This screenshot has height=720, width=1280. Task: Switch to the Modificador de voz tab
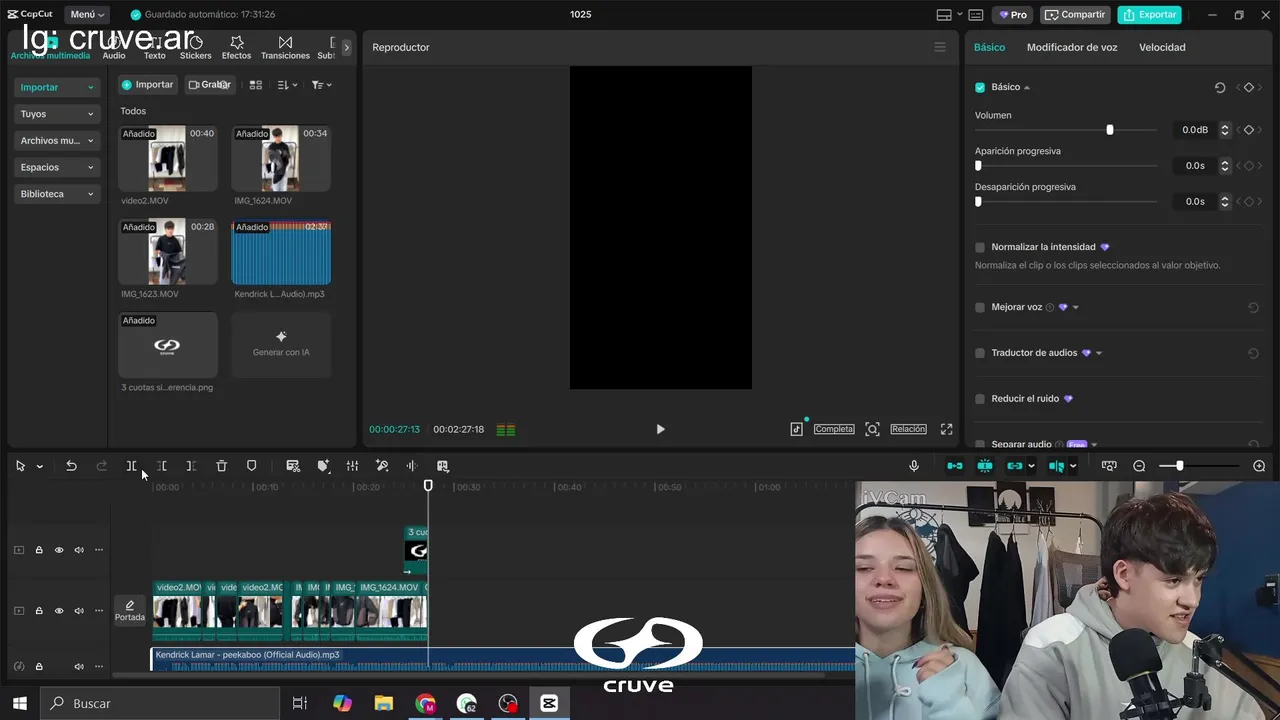click(x=1072, y=47)
